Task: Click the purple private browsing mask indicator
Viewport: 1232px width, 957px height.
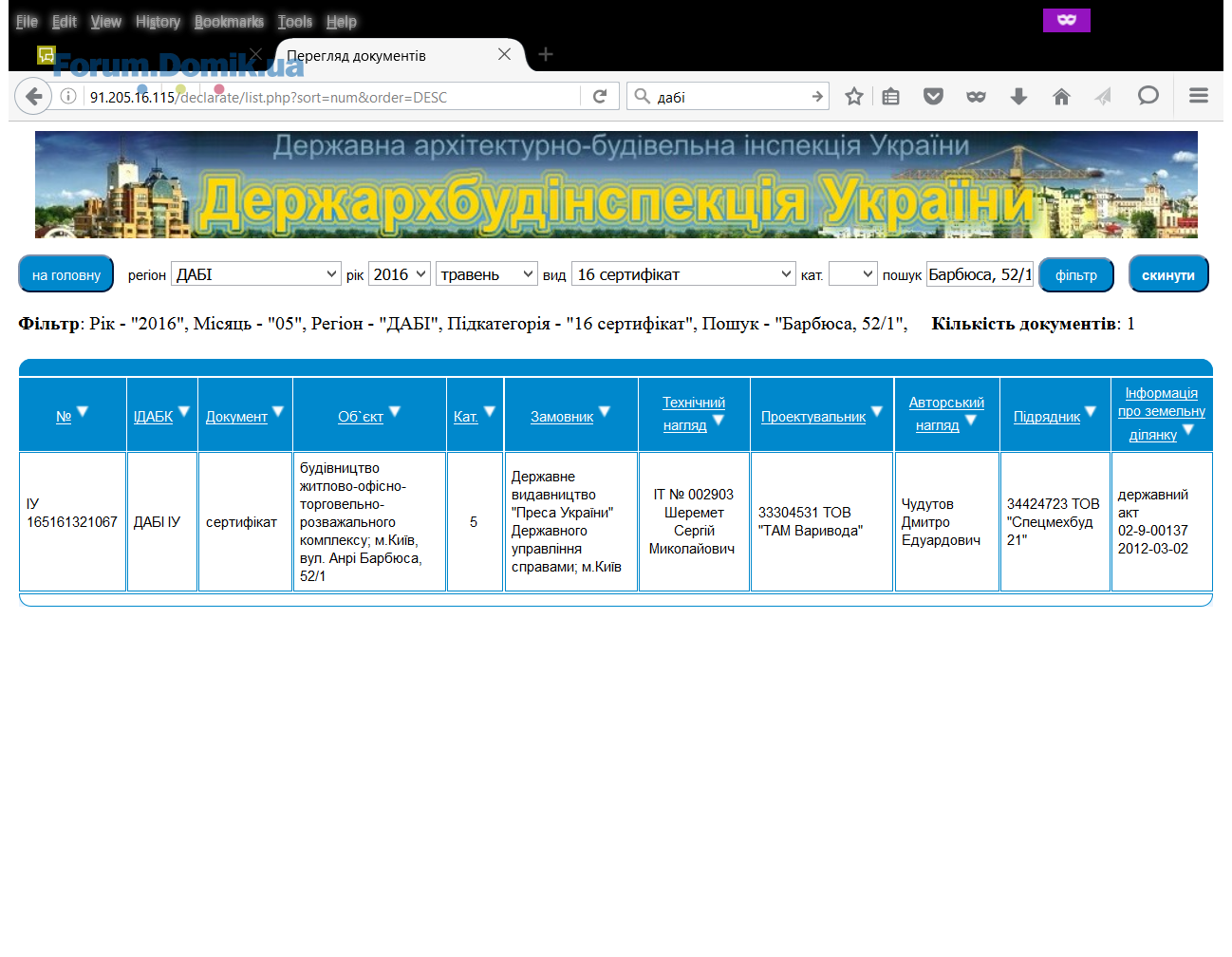Action: pos(1067,20)
